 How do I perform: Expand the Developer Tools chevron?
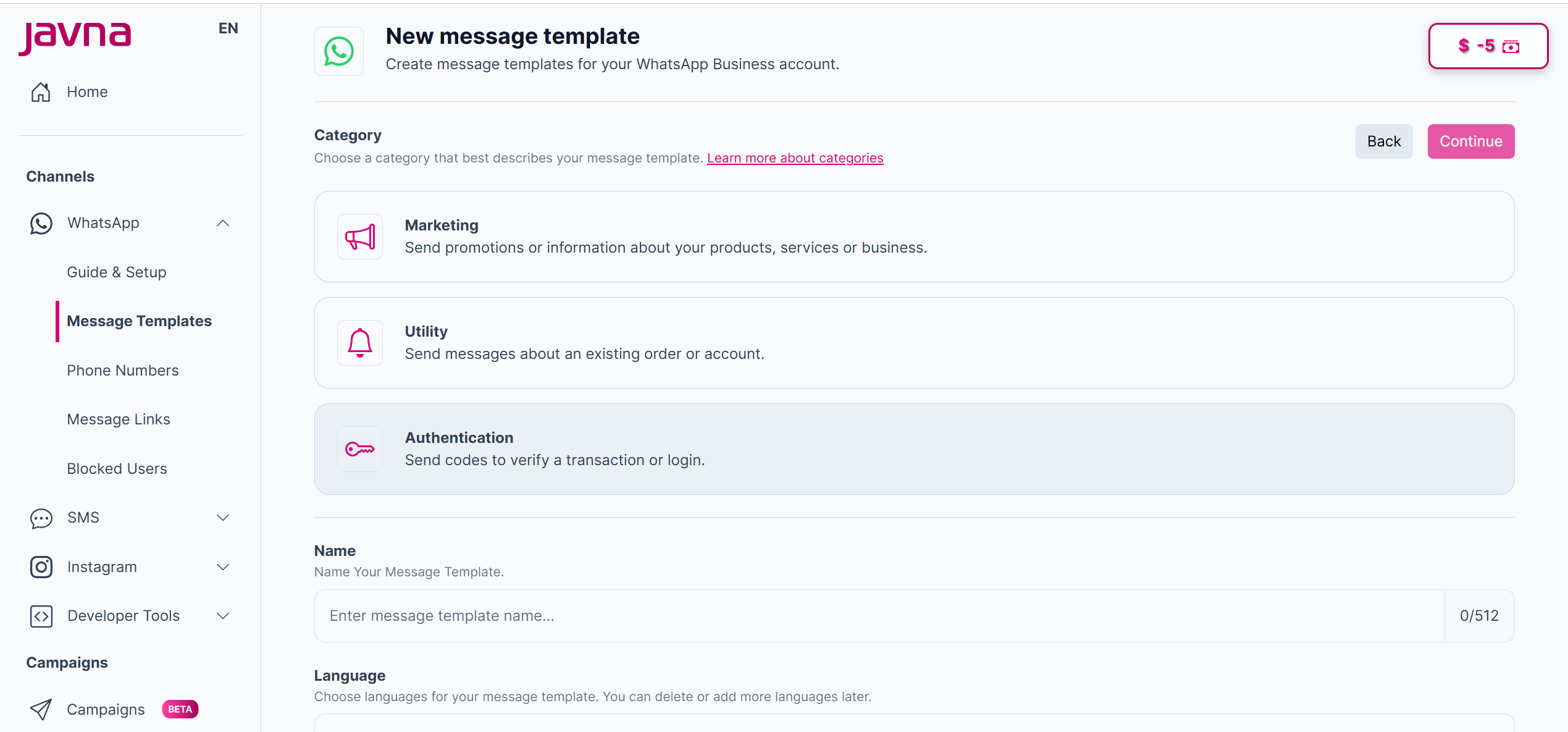point(223,616)
